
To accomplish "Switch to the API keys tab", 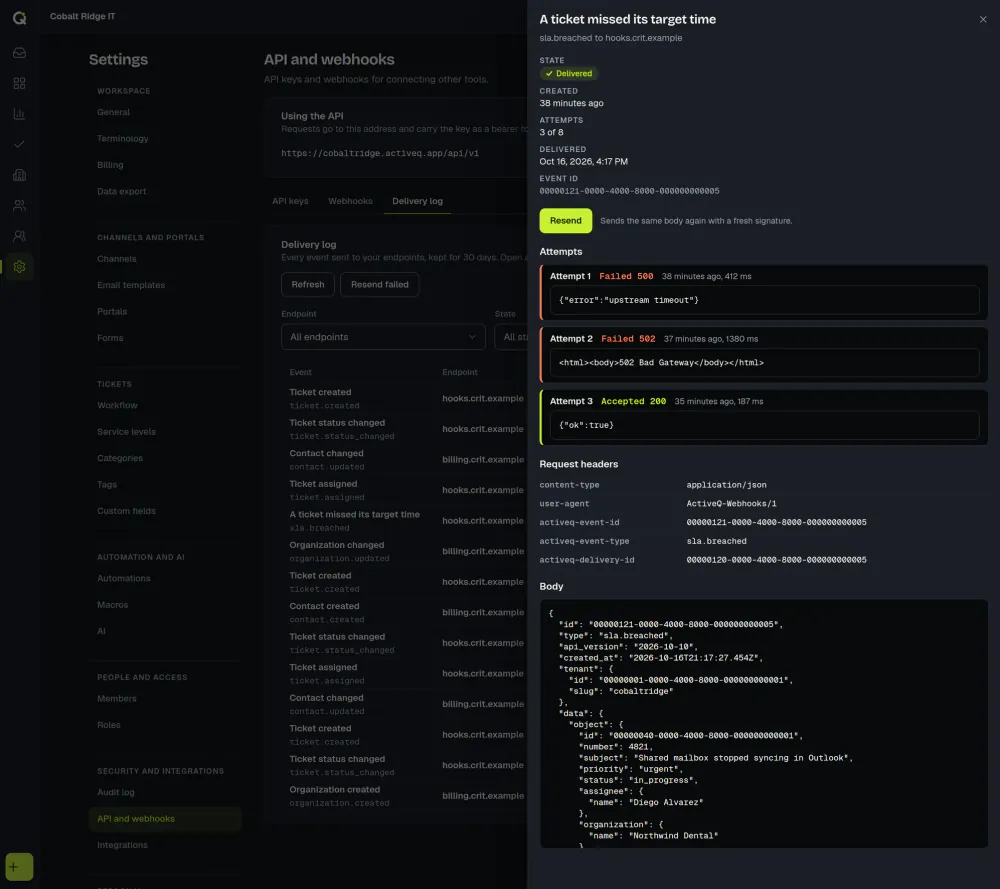I will pyautogui.click(x=290, y=201).
